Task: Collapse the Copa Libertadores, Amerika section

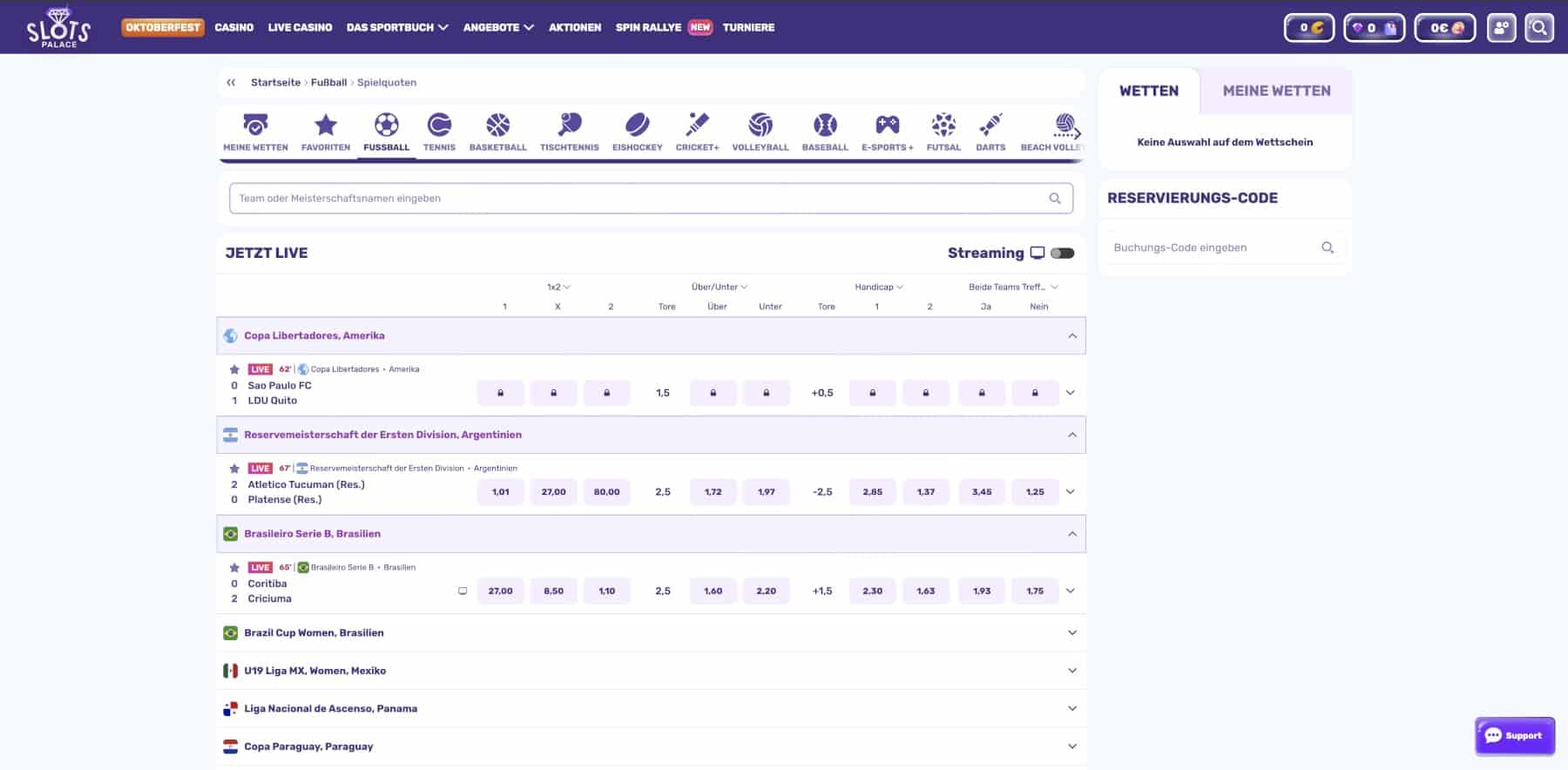Action: click(1072, 336)
